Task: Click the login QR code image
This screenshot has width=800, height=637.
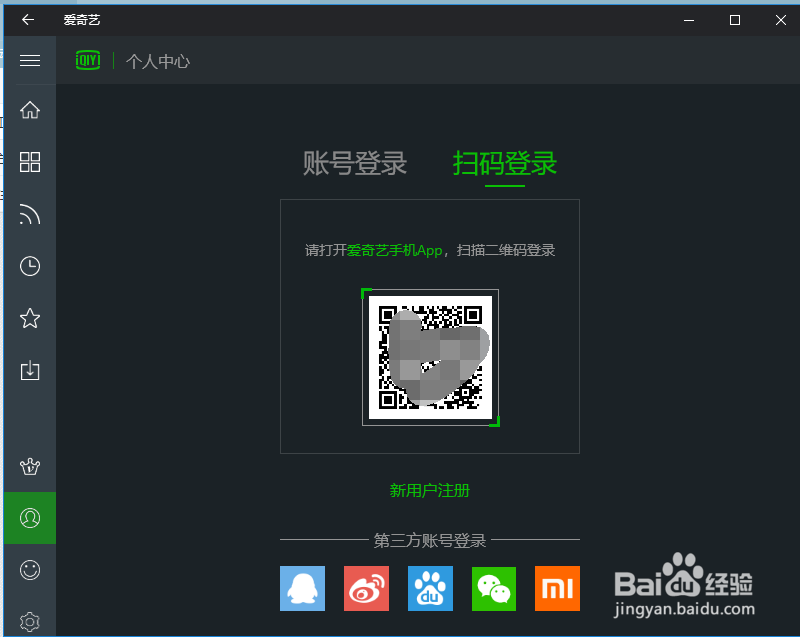Action: (x=430, y=357)
